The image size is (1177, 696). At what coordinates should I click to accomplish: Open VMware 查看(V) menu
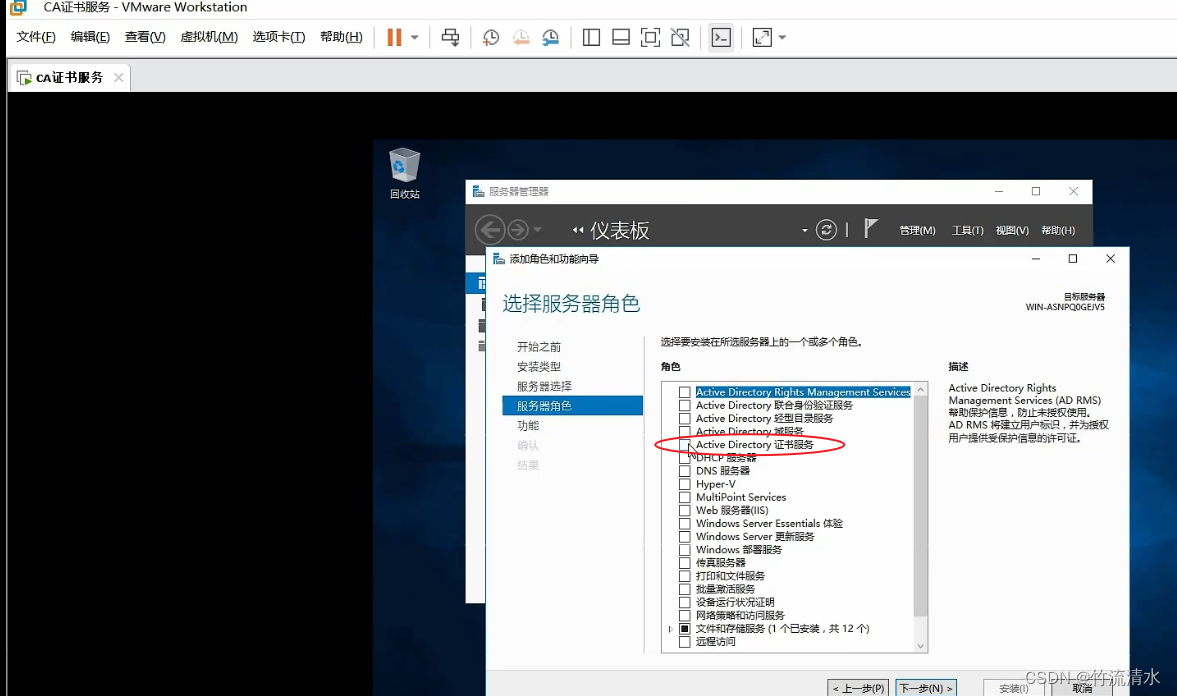[x=145, y=37]
